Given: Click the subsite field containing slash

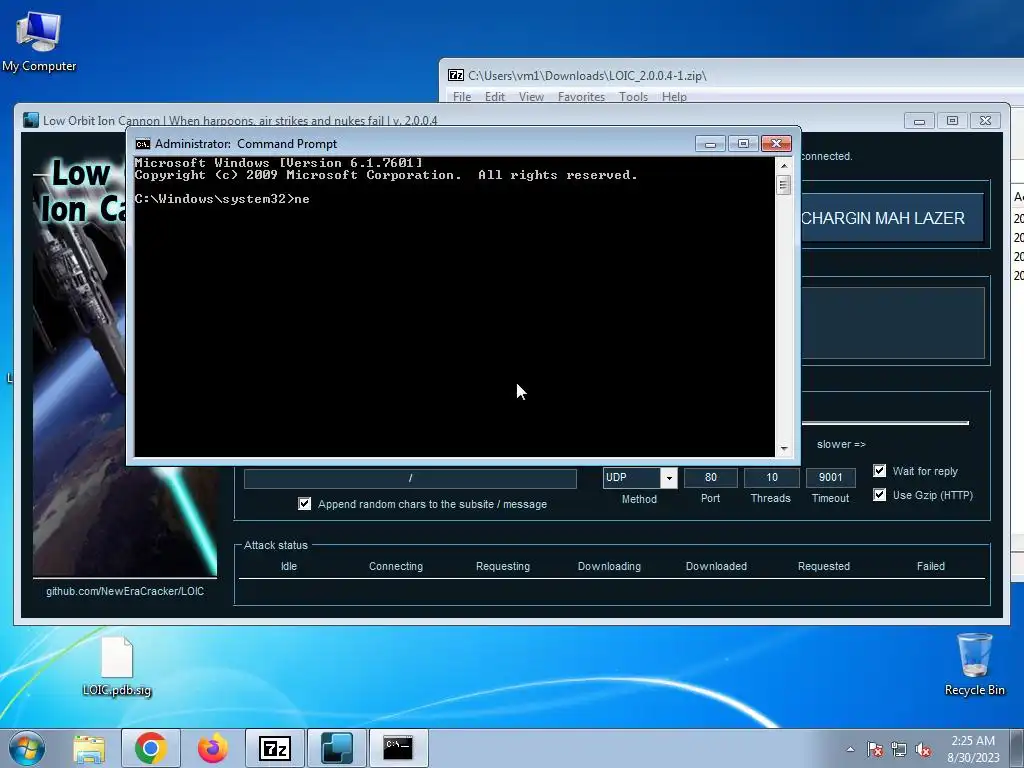Looking at the screenshot, I should click(x=410, y=478).
